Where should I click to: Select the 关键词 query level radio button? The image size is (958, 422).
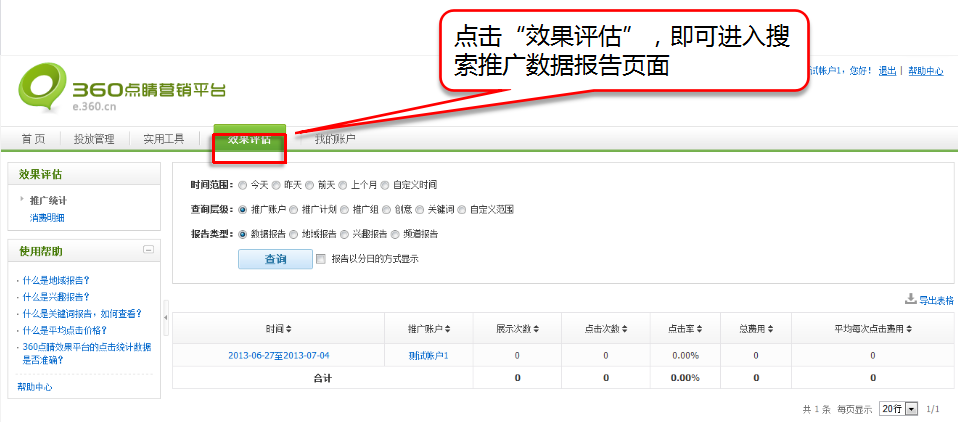click(421, 210)
